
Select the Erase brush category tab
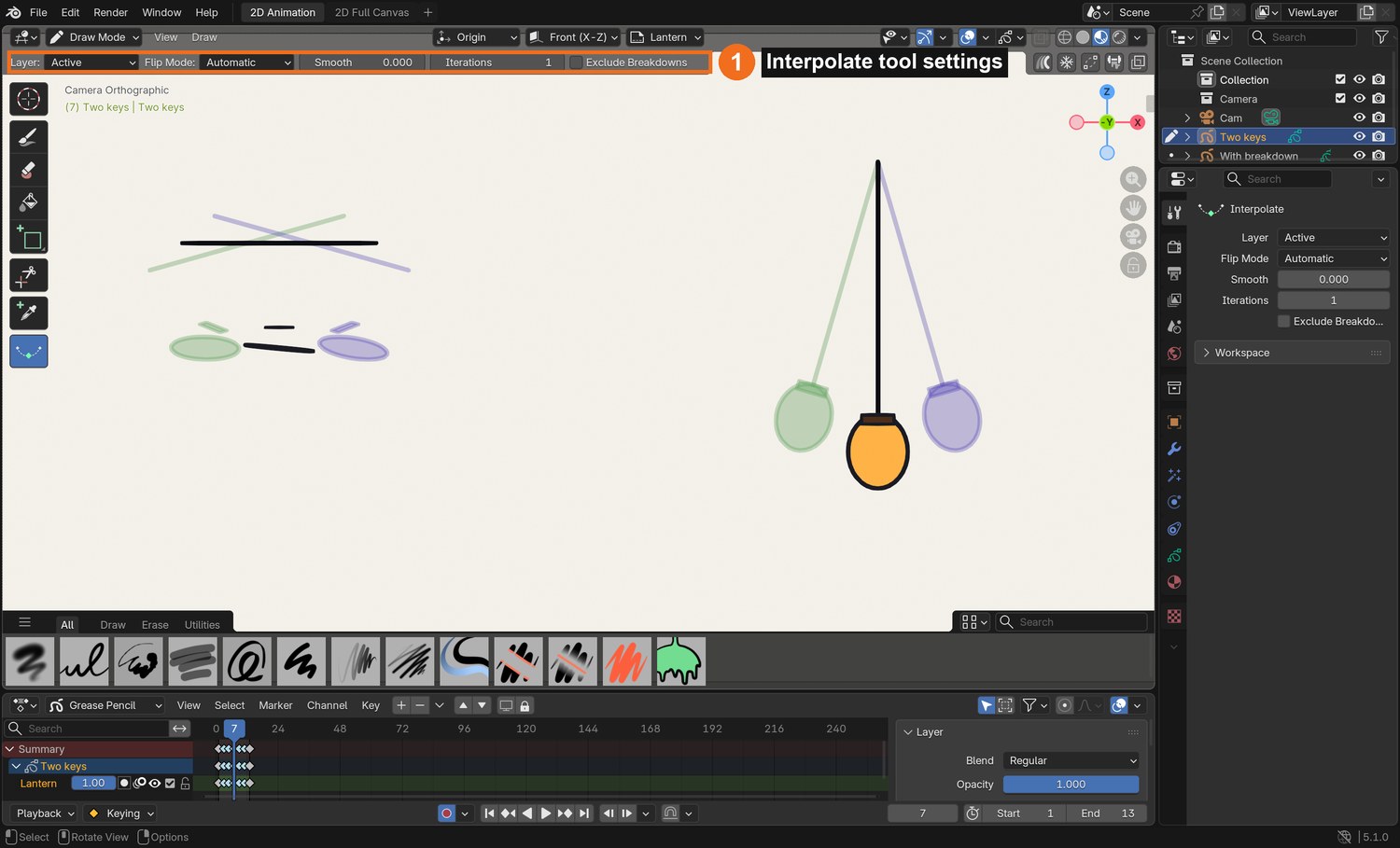155,625
